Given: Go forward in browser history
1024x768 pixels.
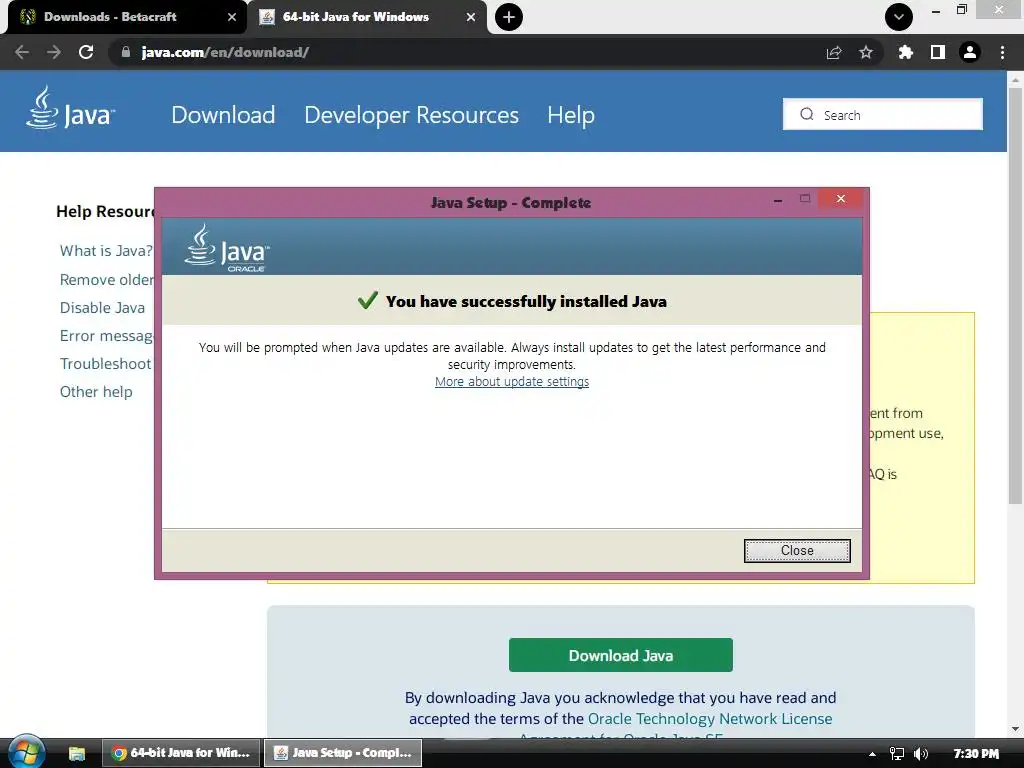Looking at the screenshot, I should [x=54, y=52].
